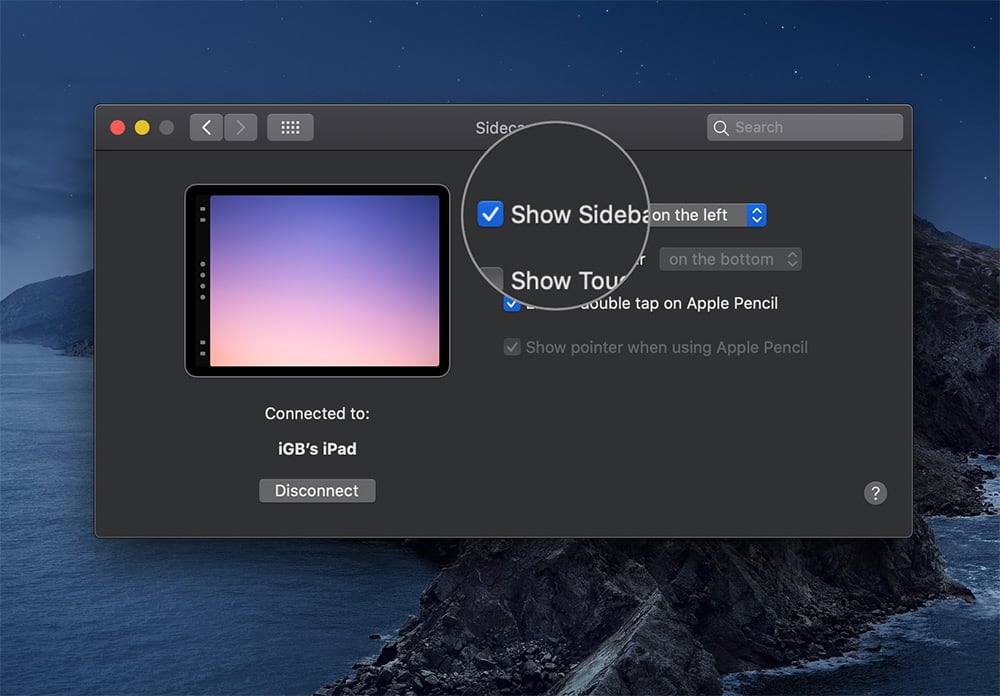The height and width of the screenshot is (696, 1000).
Task: Click the magnifying loupe highlighting Show Sidebar
Action: coord(558,220)
